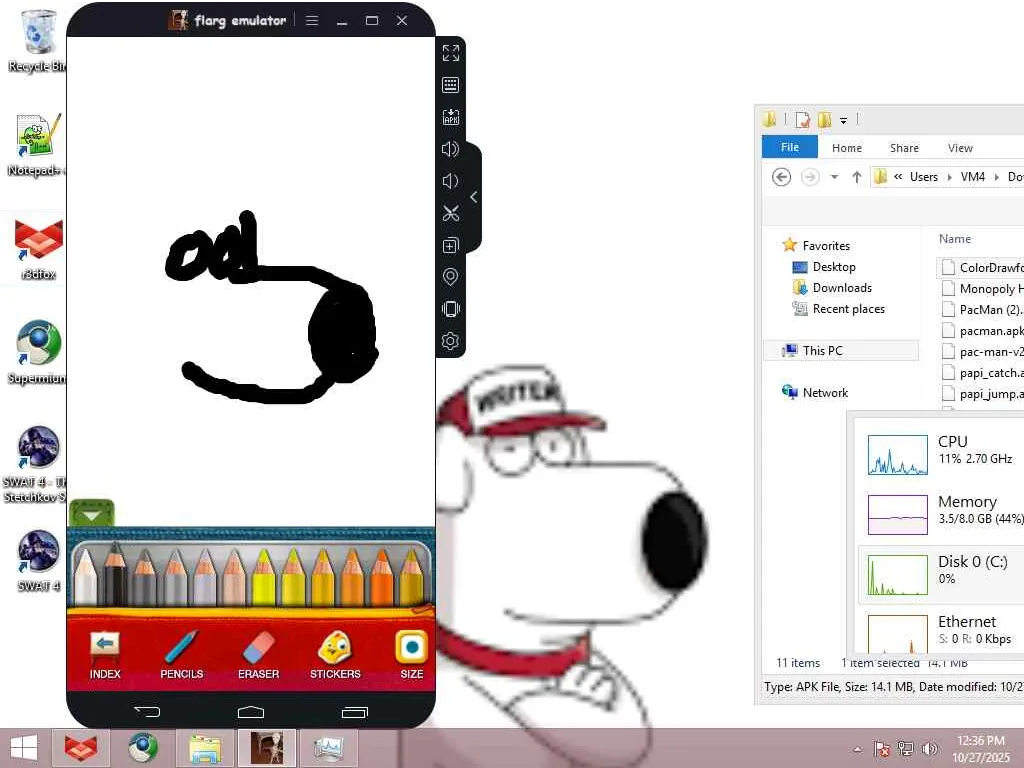Click Users in the address path

pyautogui.click(x=923, y=177)
